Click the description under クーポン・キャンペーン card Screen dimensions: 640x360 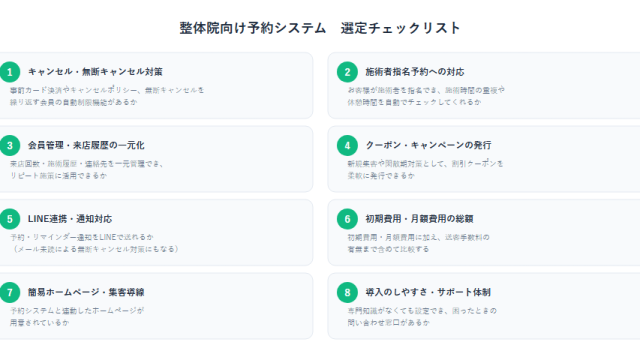click(425, 169)
